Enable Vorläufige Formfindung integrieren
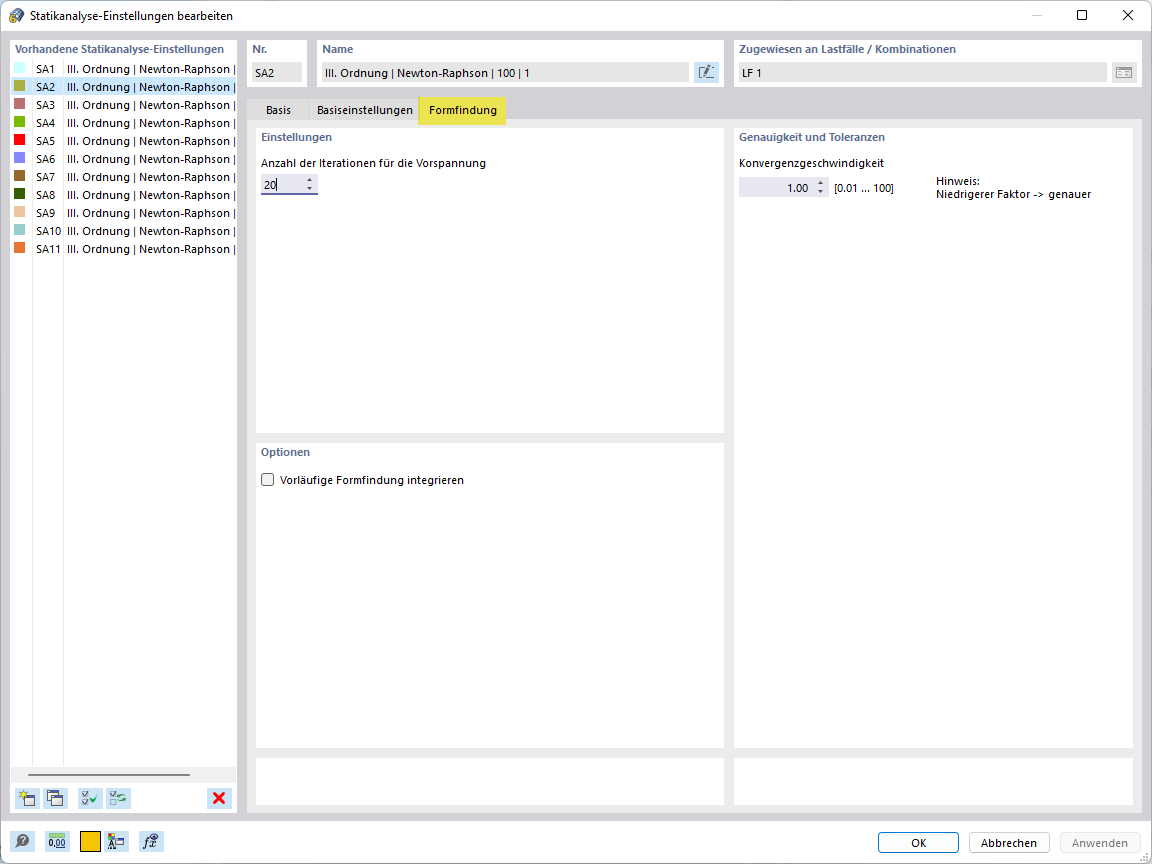 pyautogui.click(x=267, y=479)
